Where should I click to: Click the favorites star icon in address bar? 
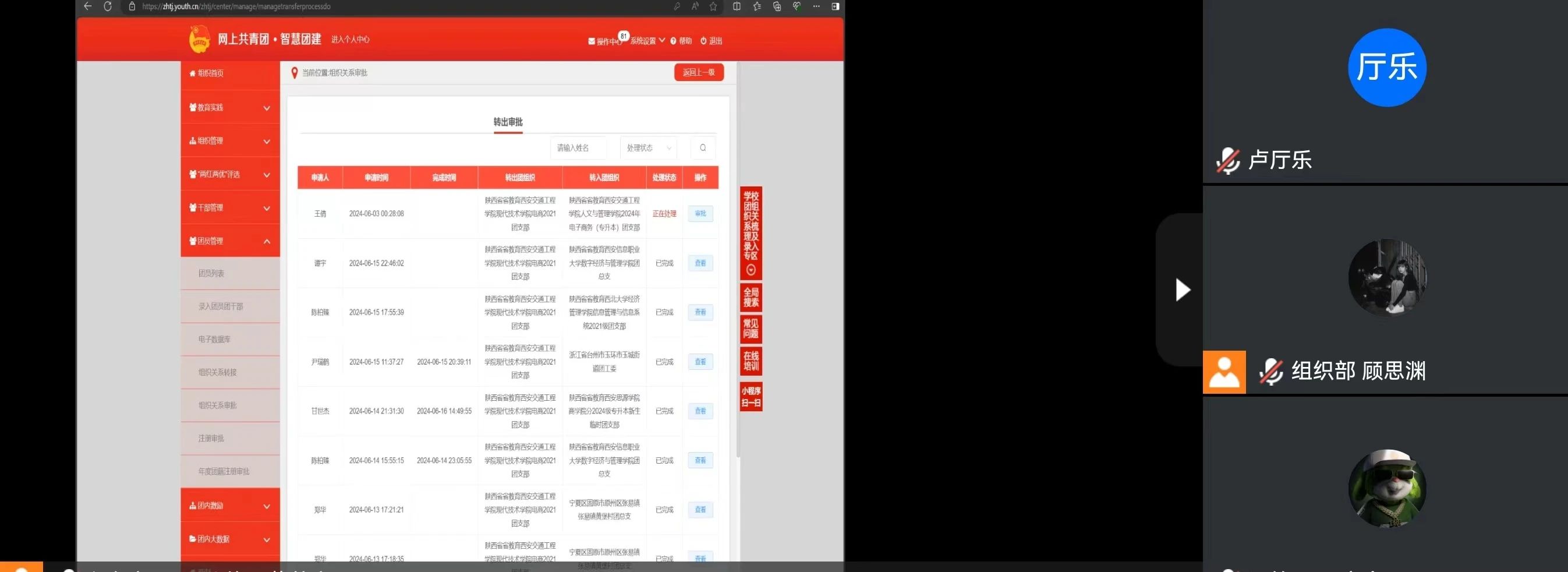click(713, 7)
